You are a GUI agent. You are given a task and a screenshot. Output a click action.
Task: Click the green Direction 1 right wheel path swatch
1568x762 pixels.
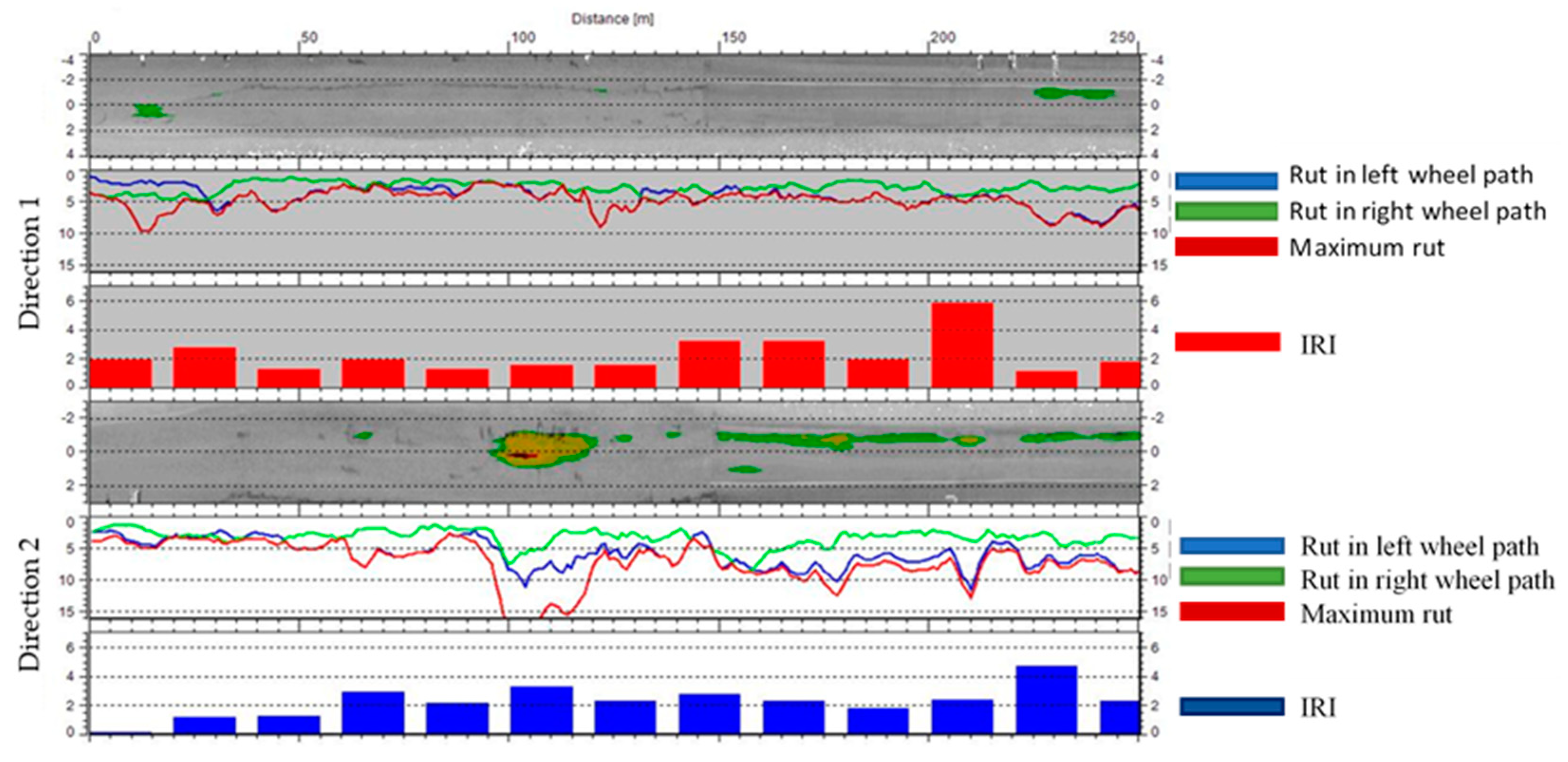tap(1226, 211)
